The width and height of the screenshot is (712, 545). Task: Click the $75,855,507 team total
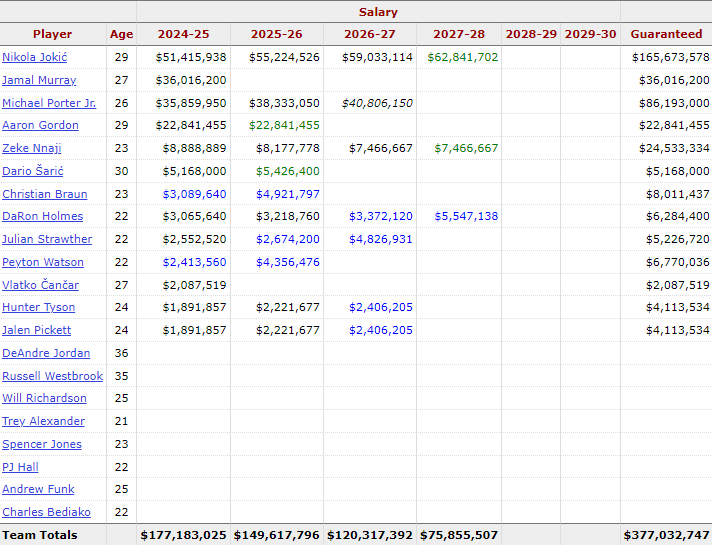(x=459, y=535)
